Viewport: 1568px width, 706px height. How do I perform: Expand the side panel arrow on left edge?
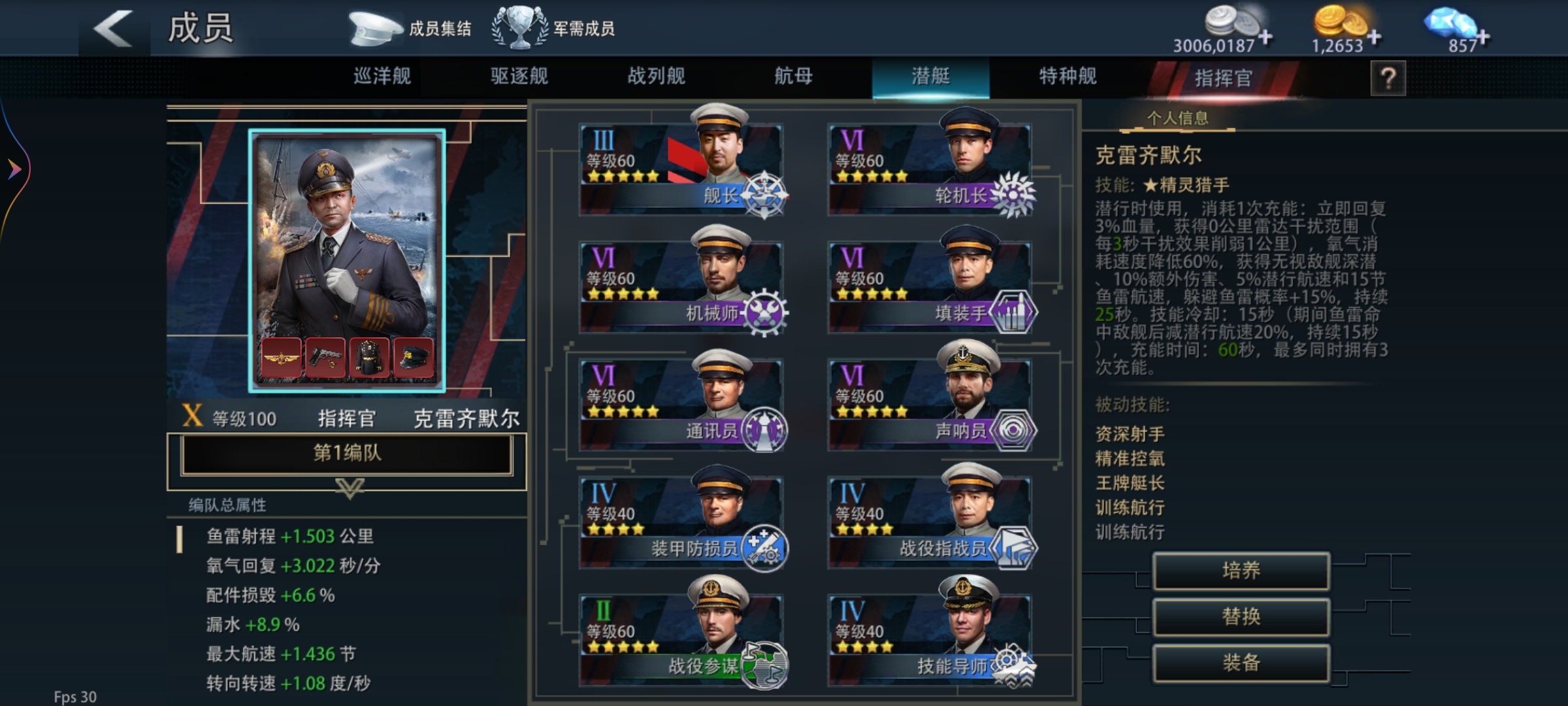(x=14, y=169)
